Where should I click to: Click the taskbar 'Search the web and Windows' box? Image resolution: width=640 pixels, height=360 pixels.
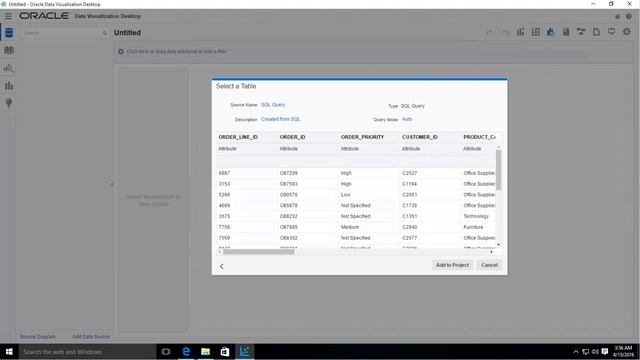(x=87, y=351)
